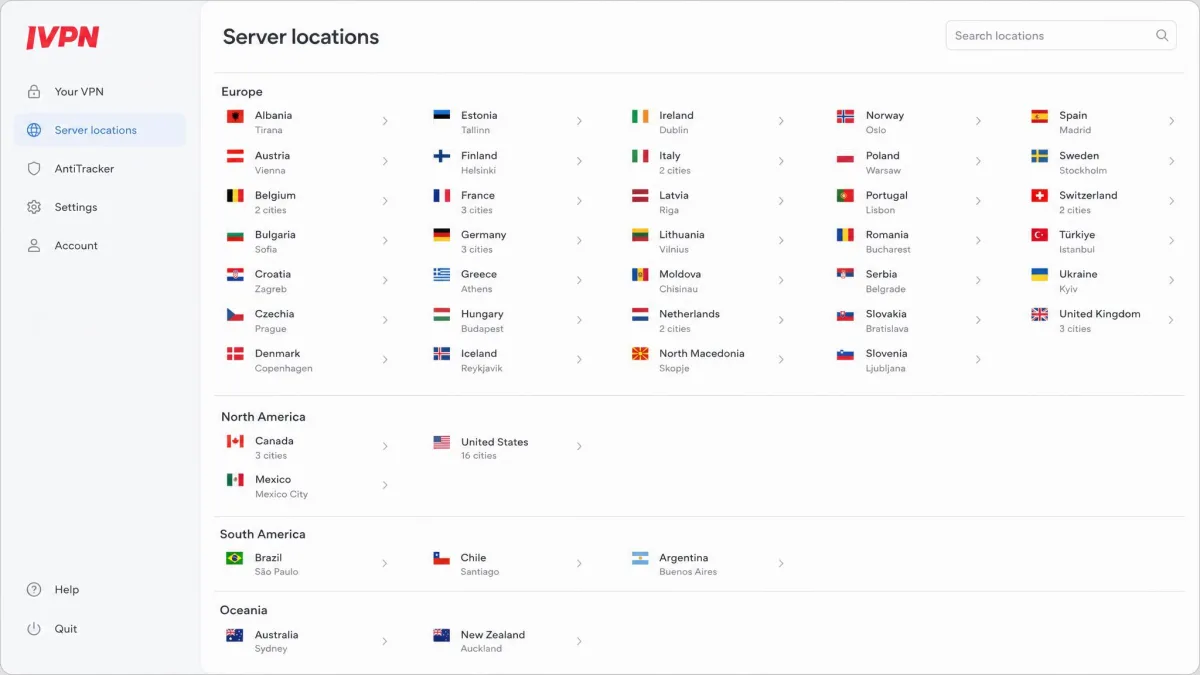The image size is (1200, 675).
Task: Click the Czechia Prague entry
Action: click(307, 320)
